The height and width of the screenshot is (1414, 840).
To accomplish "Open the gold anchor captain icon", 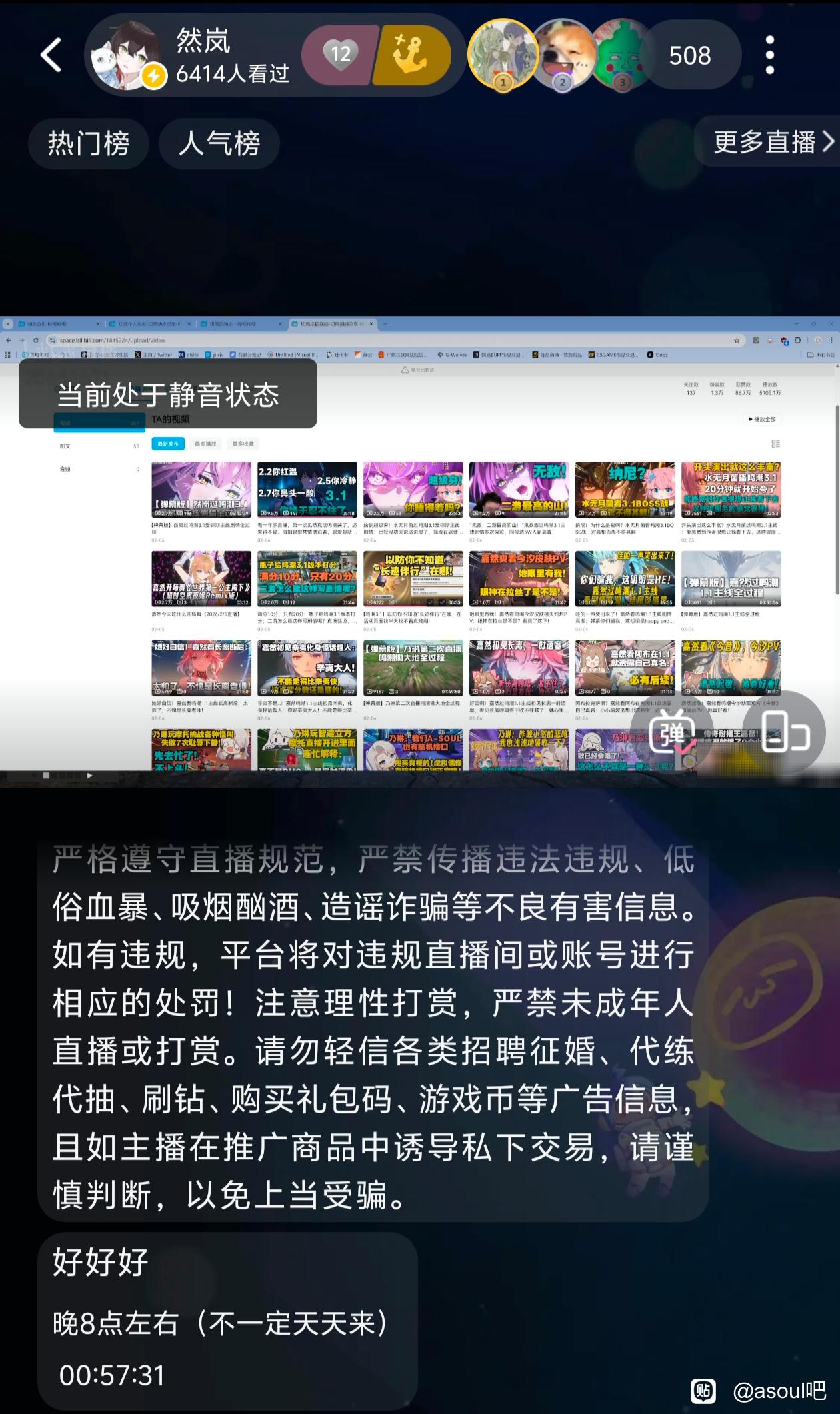I will coord(411,55).
